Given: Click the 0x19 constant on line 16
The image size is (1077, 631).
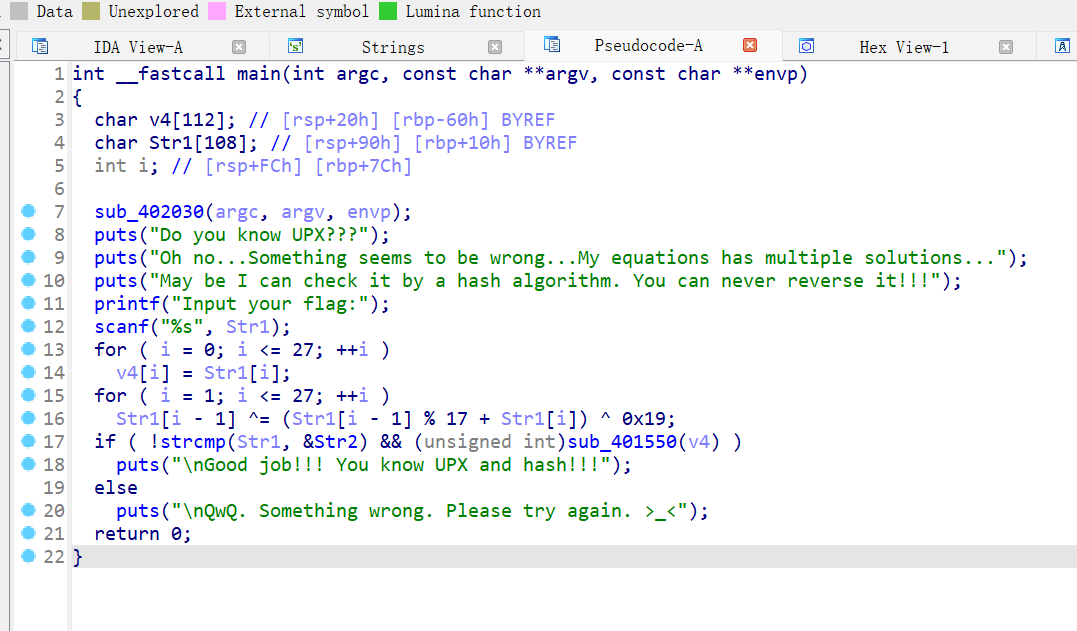Looking at the screenshot, I should click(x=644, y=418).
